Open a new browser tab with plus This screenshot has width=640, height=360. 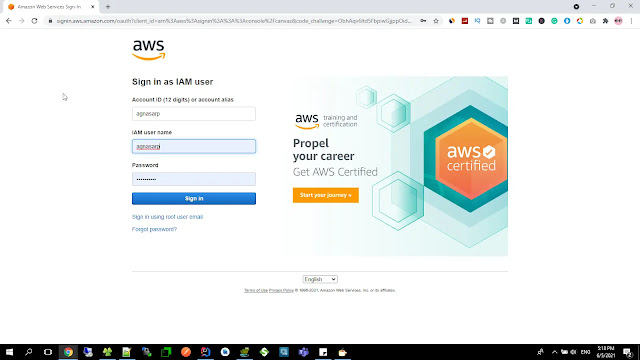click(x=108, y=7)
